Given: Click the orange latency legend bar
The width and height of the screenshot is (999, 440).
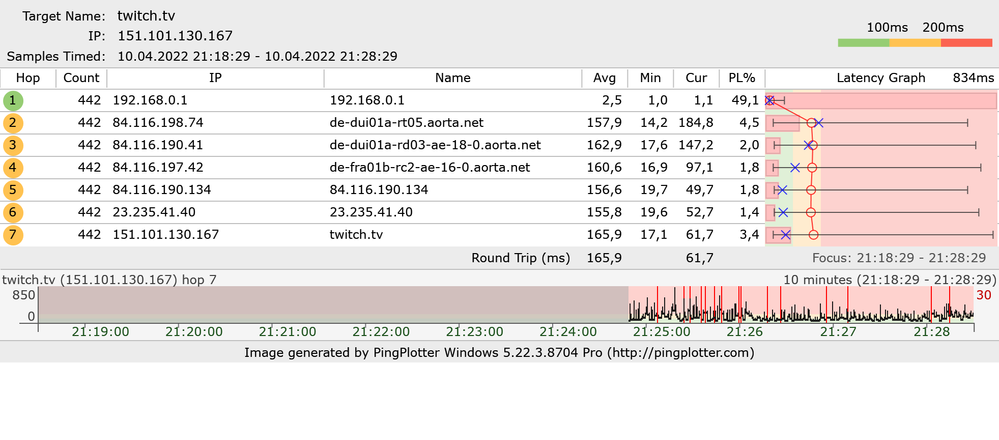Looking at the screenshot, I should tap(915, 43).
